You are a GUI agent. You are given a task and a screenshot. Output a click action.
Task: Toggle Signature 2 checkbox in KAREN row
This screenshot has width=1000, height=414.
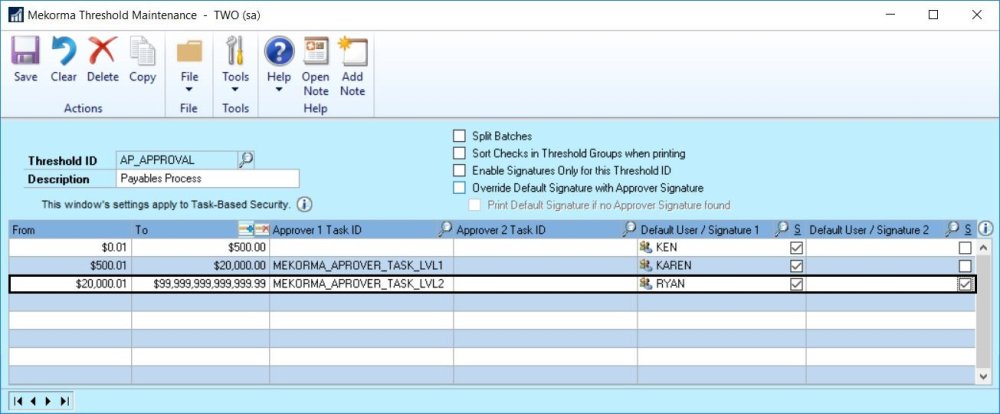coord(966,266)
